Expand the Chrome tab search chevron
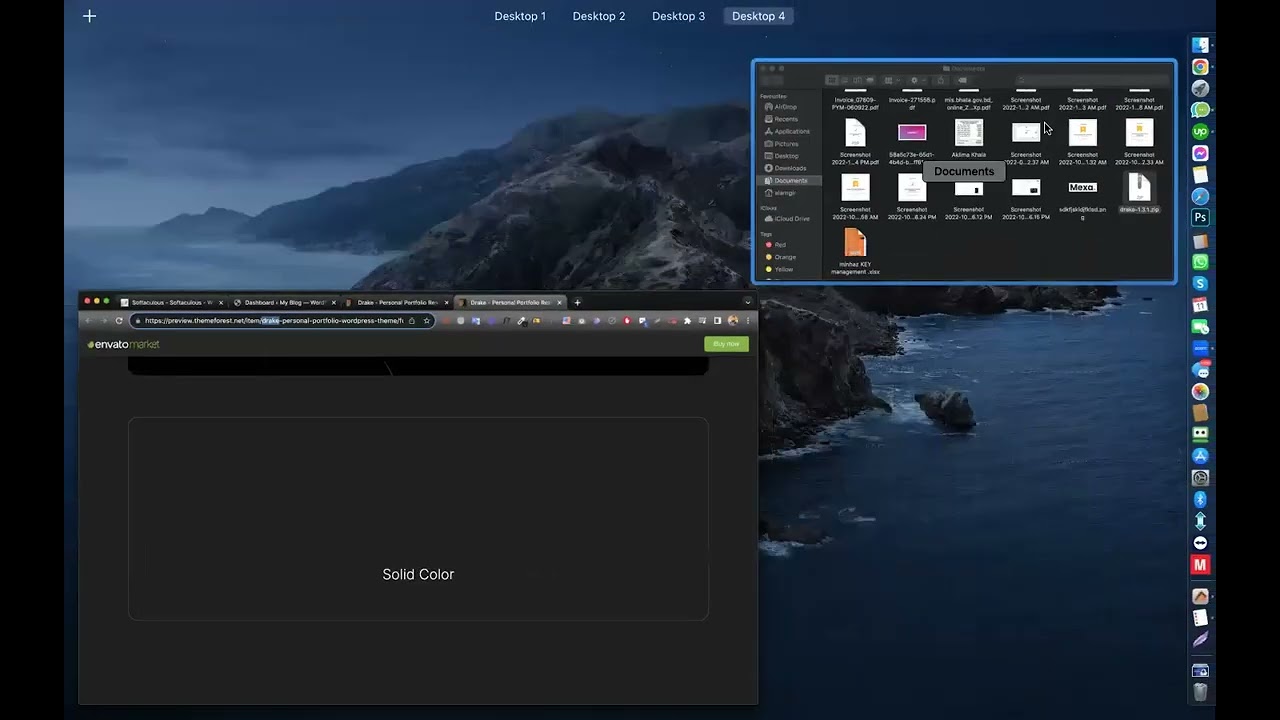 747,302
